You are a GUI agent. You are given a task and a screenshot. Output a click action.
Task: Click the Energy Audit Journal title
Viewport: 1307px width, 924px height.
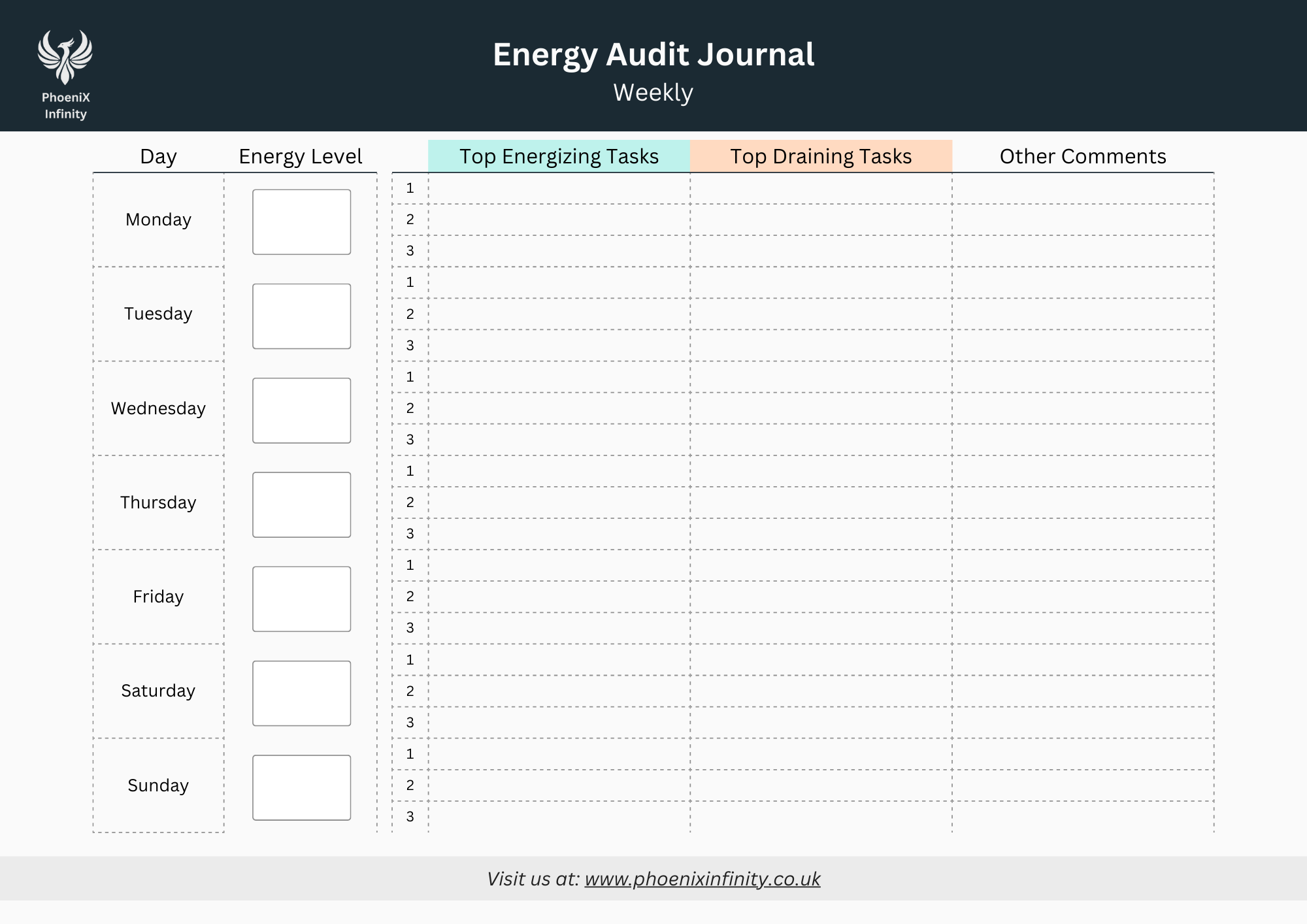[x=653, y=54]
